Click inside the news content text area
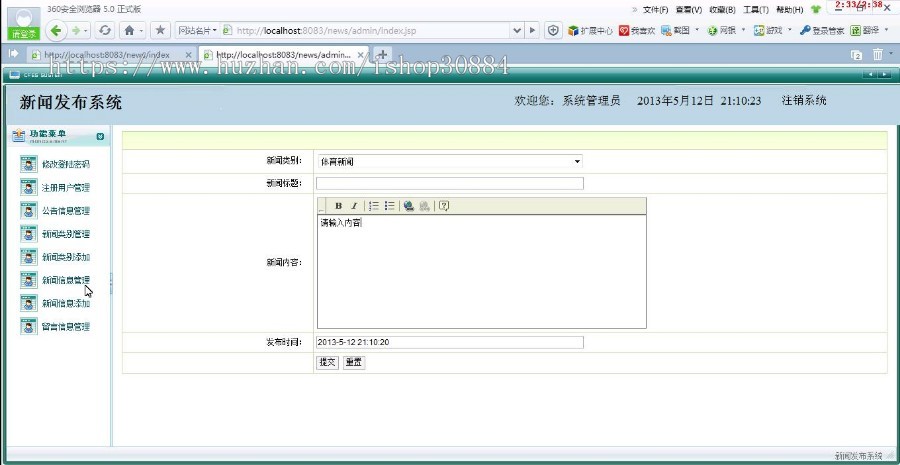 (x=482, y=272)
